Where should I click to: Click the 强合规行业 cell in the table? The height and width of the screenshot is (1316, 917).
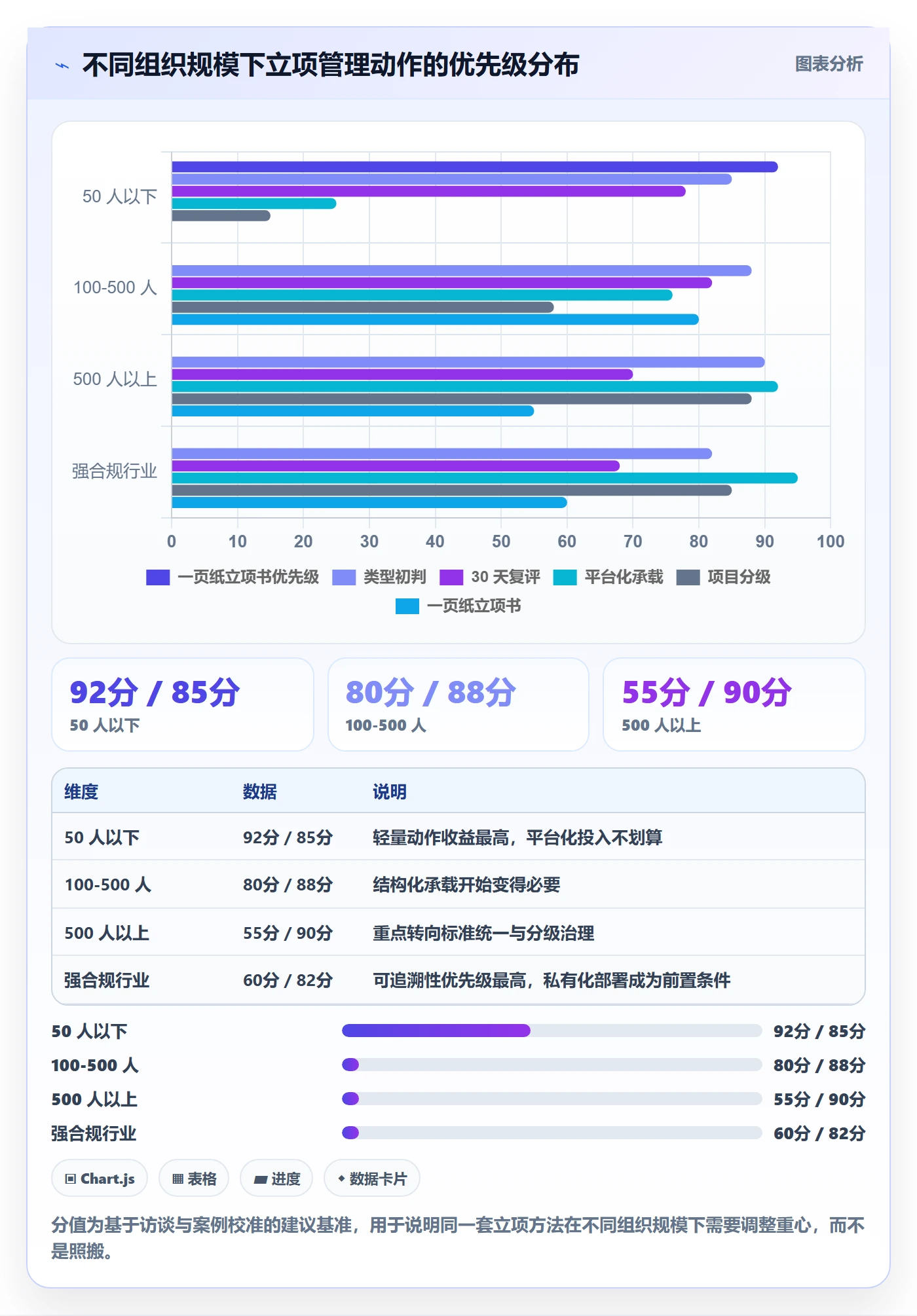click(107, 980)
